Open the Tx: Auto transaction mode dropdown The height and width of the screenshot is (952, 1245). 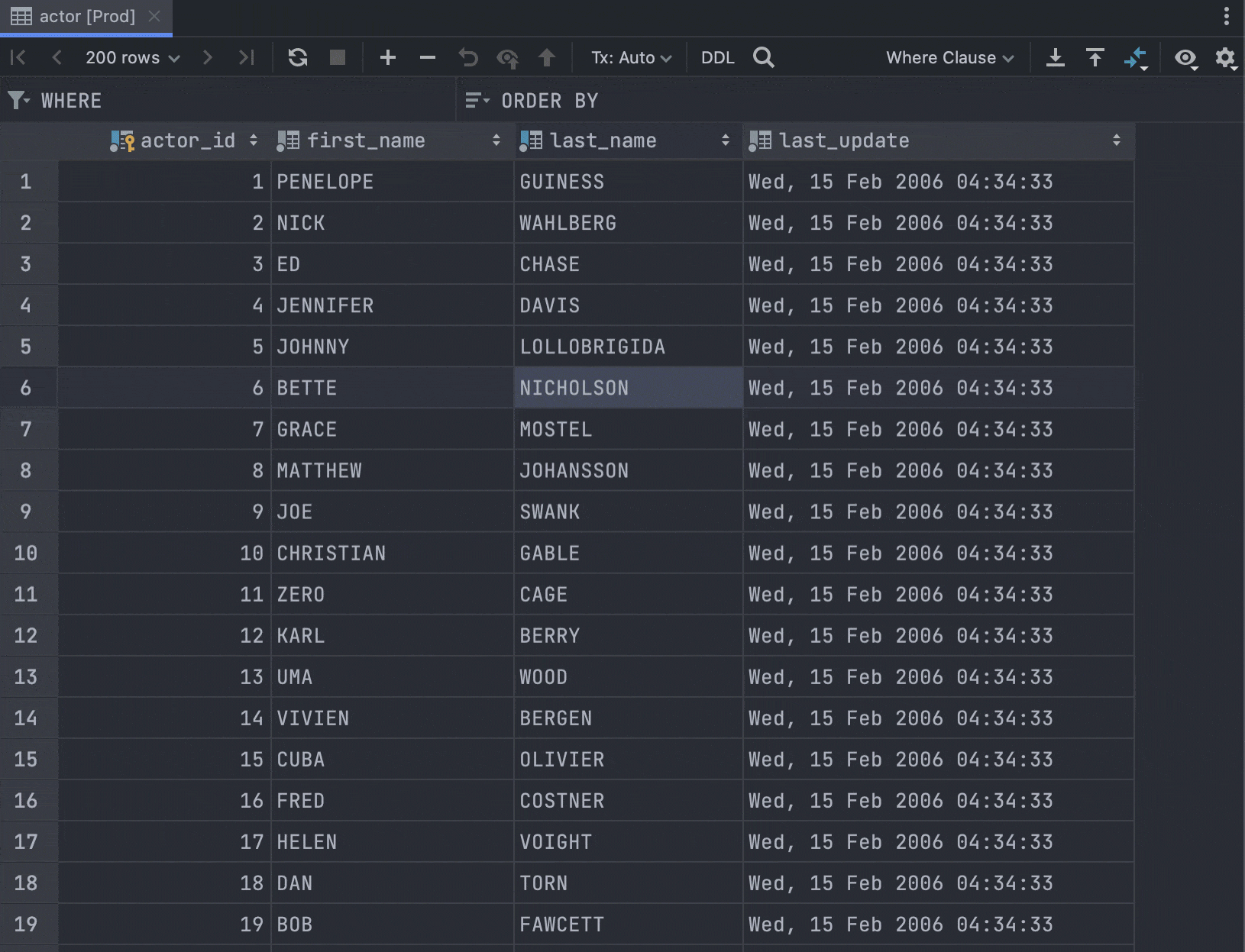[x=631, y=58]
